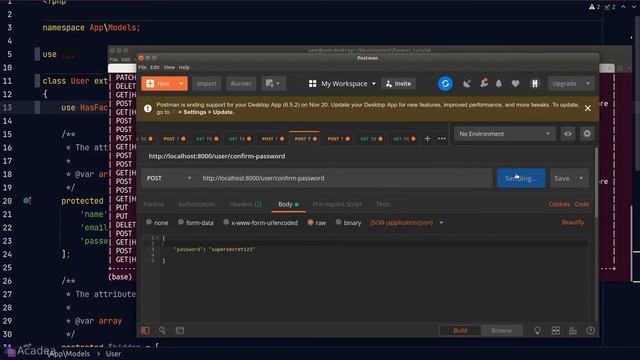The height and width of the screenshot is (360, 640).
Task: Click the request URL input field
Action: 345,178
